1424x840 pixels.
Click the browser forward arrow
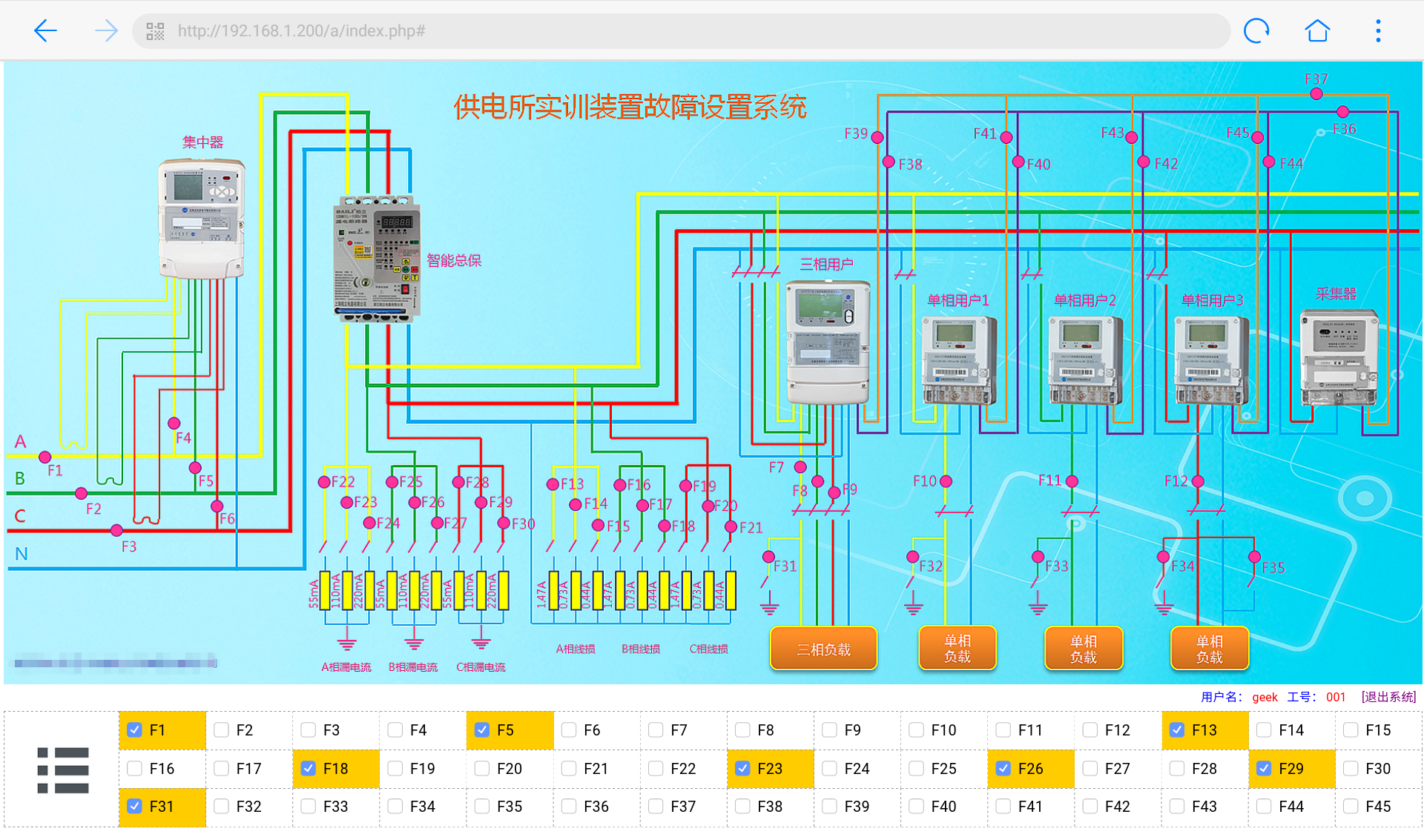tap(106, 30)
